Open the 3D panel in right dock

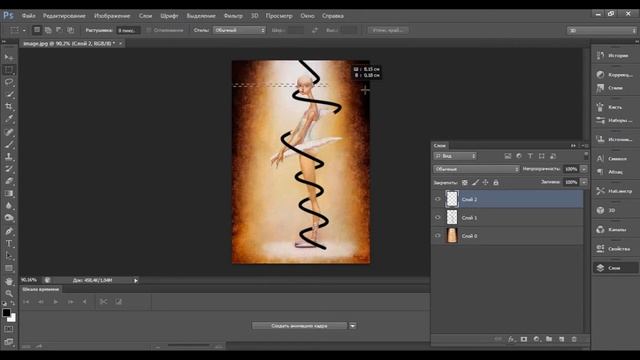(615, 210)
